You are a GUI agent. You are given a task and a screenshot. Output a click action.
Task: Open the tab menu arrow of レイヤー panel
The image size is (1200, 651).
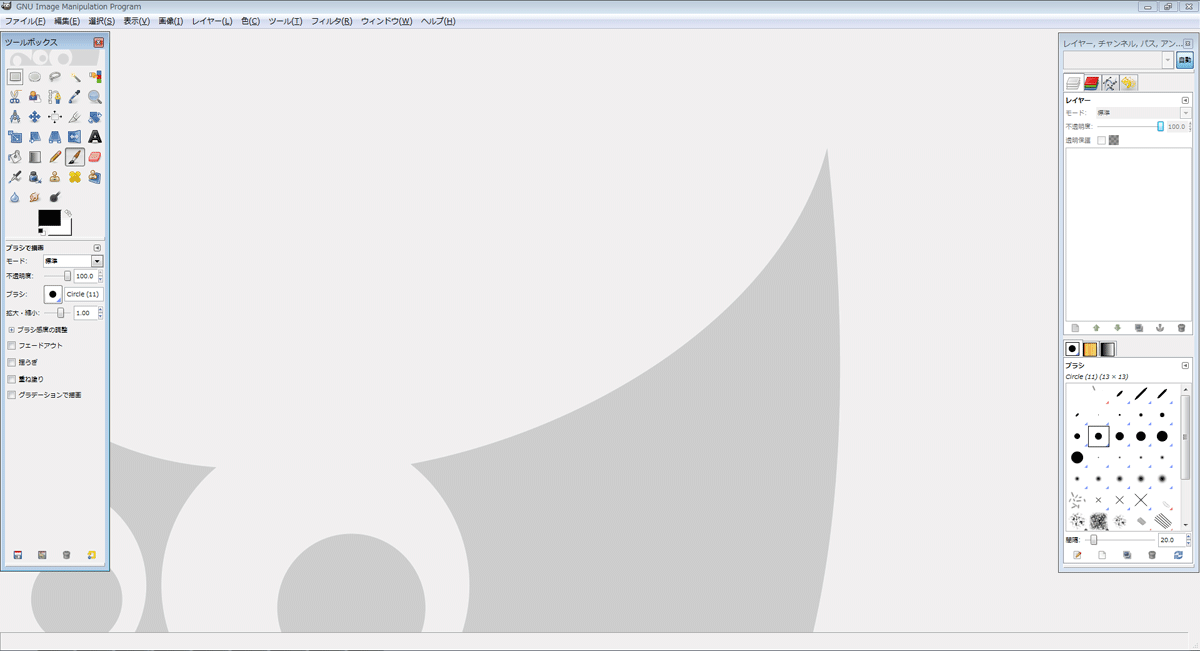tap(1185, 100)
